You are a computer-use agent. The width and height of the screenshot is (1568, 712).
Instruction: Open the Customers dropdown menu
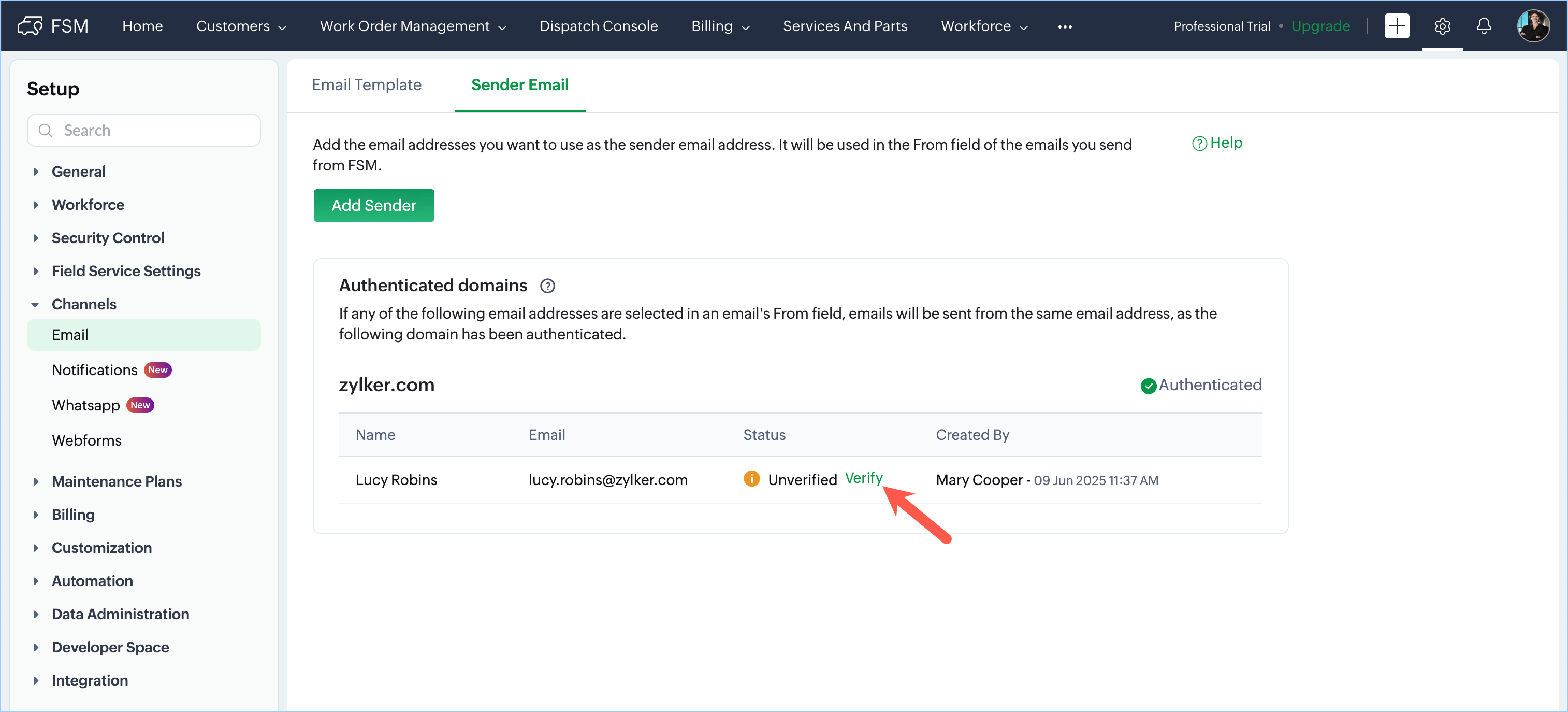click(241, 26)
